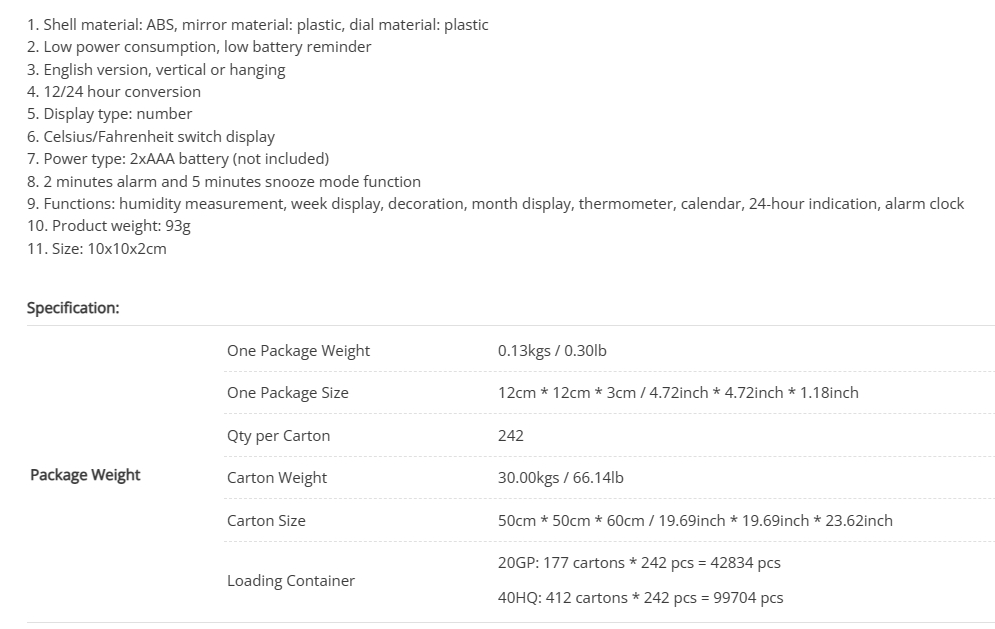Screen dimensions: 995x629
Task: Click the Shell material feature line
Action: (x=258, y=25)
